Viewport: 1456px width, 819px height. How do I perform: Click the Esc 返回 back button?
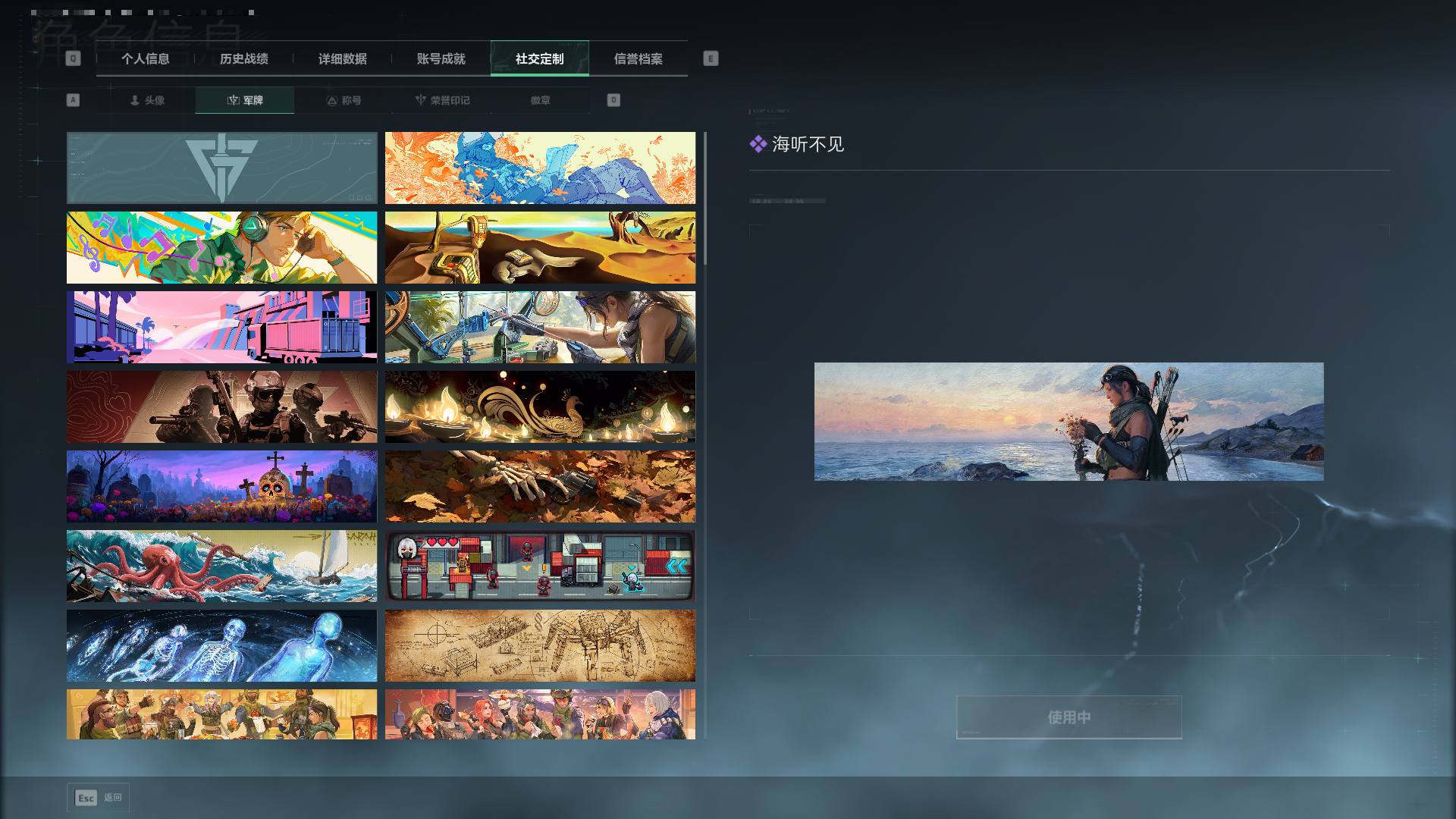tap(99, 798)
